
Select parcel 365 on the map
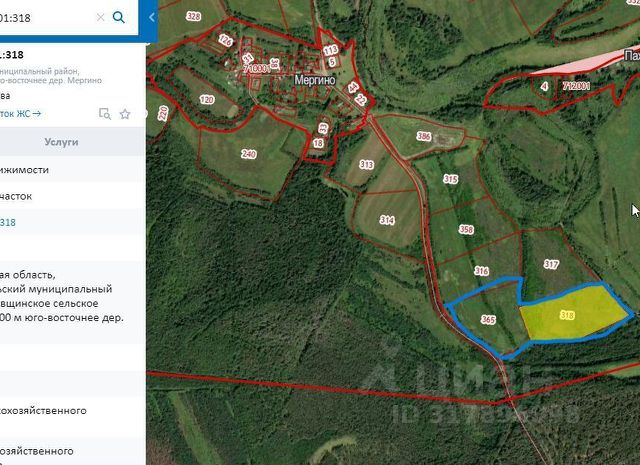tap(488, 319)
